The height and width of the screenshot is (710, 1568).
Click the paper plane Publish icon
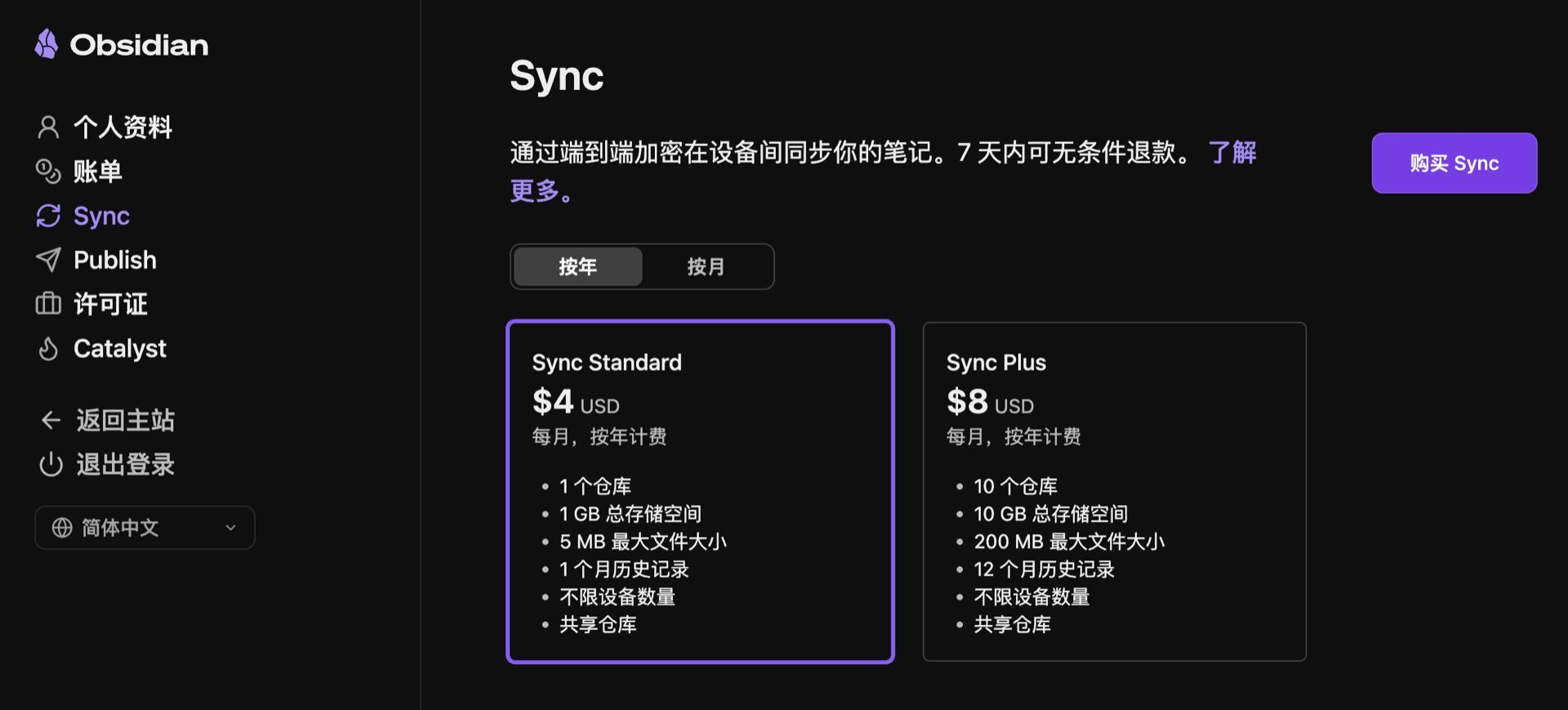(x=48, y=260)
